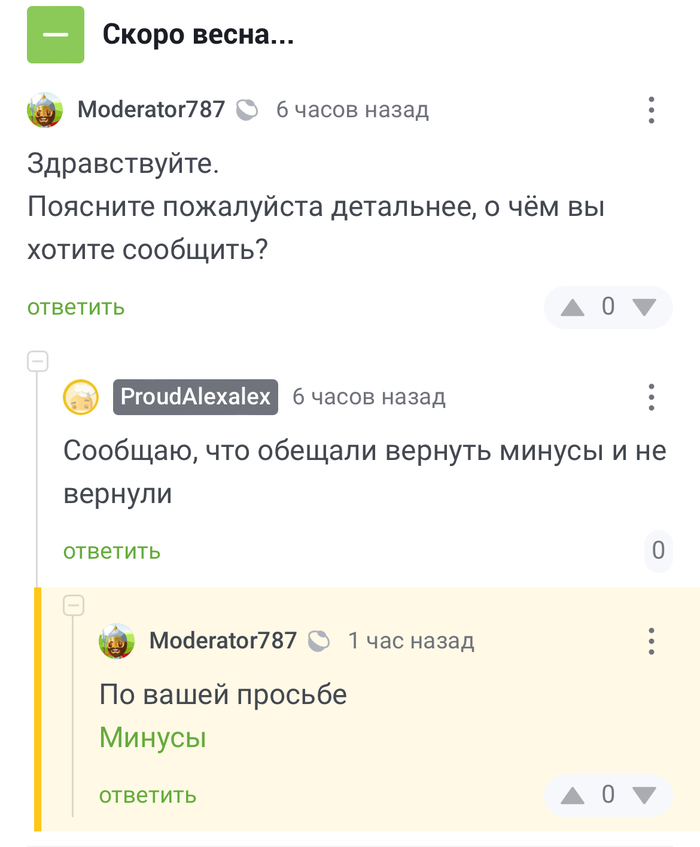Image resolution: width=700 pixels, height=847 pixels.
Task: Click the avatar in the highlighted Moderator787 reply
Action: 117,640
